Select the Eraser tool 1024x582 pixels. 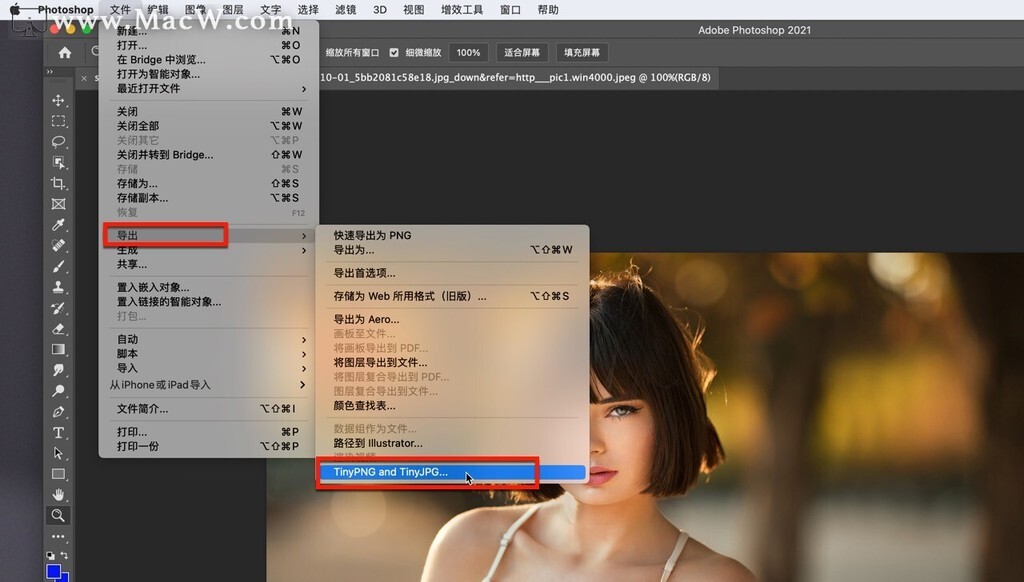point(58,329)
